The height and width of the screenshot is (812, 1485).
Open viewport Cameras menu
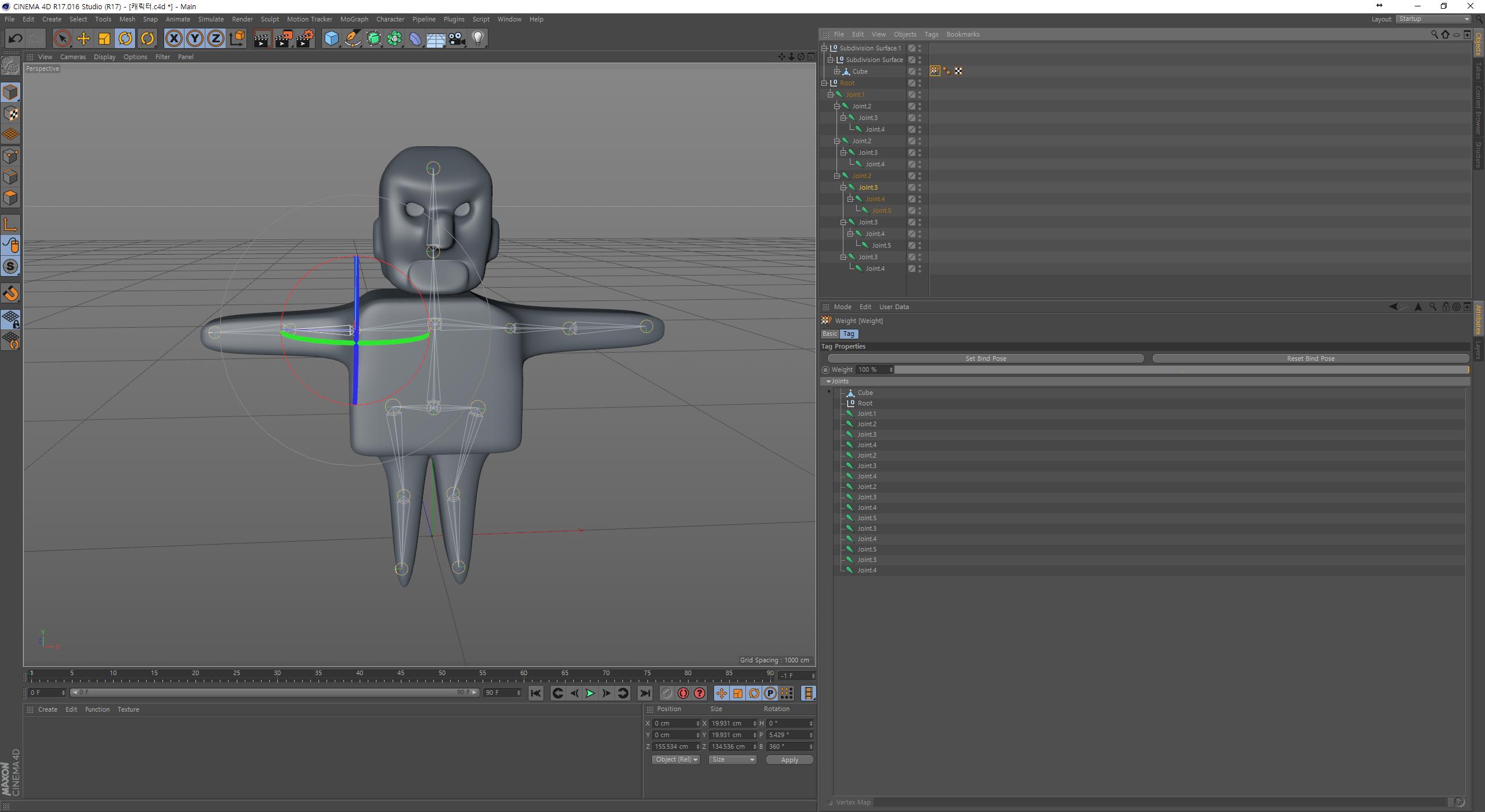(73, 57)
